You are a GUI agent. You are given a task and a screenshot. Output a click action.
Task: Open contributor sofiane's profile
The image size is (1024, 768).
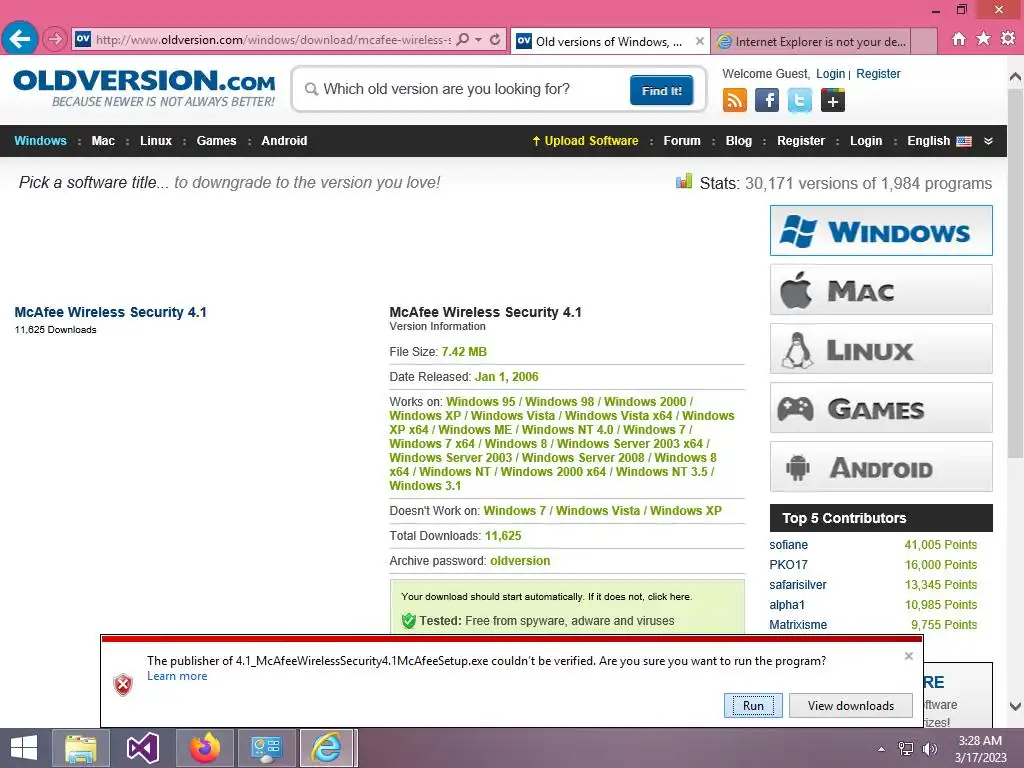[x=788, y=545]
